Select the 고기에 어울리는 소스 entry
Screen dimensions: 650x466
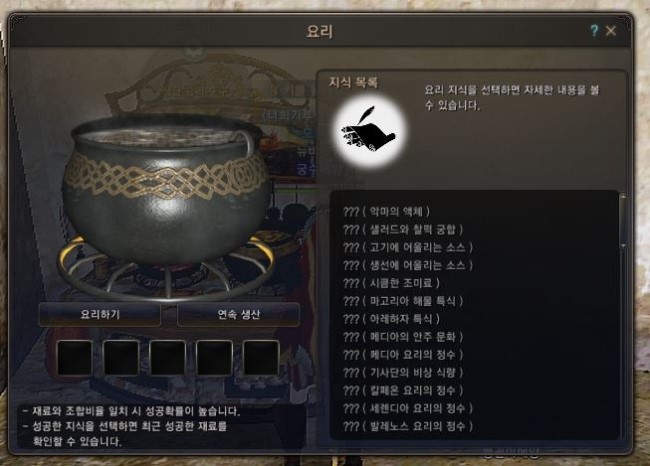[408, 248]
